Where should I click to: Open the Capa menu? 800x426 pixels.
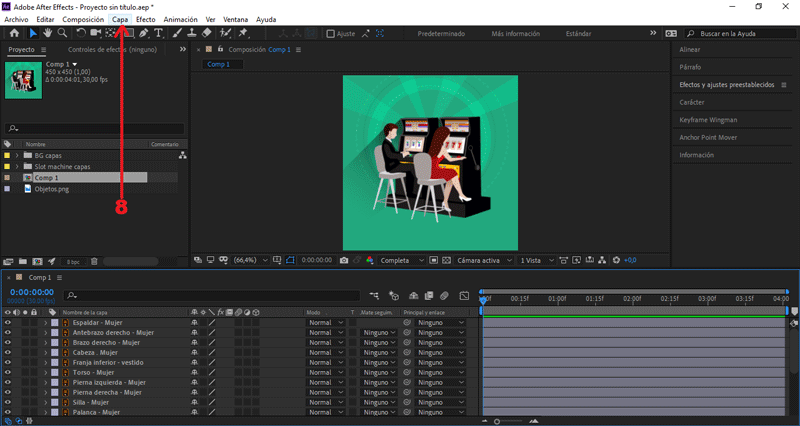click(120, 19)
